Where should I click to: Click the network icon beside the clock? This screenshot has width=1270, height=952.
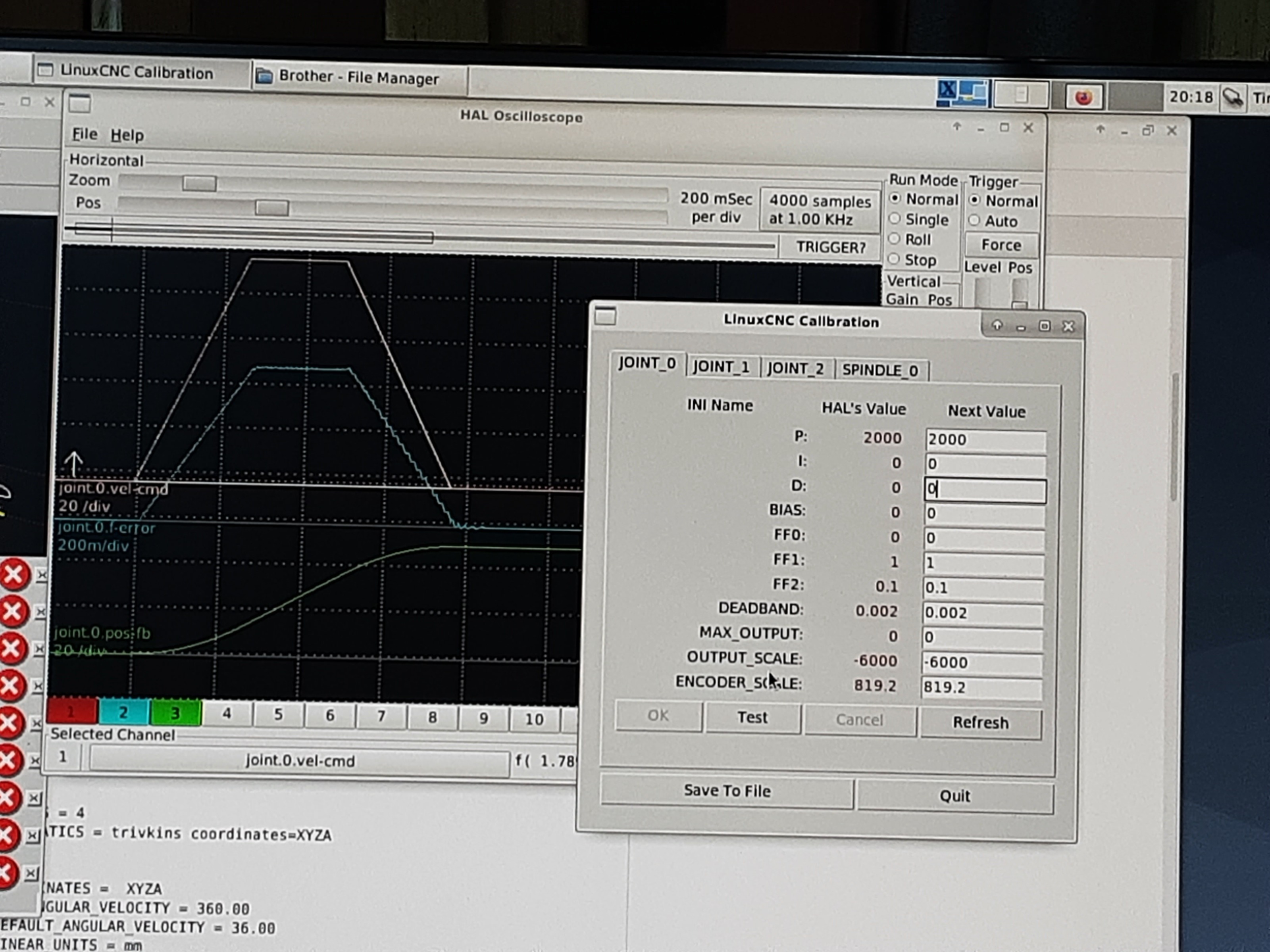tap(1233, 99)
